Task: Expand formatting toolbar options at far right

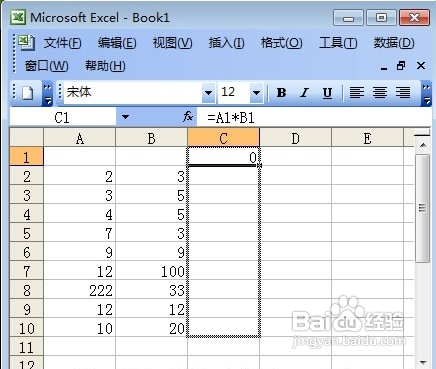Action: pyautogui.click(x=426, y=94)
